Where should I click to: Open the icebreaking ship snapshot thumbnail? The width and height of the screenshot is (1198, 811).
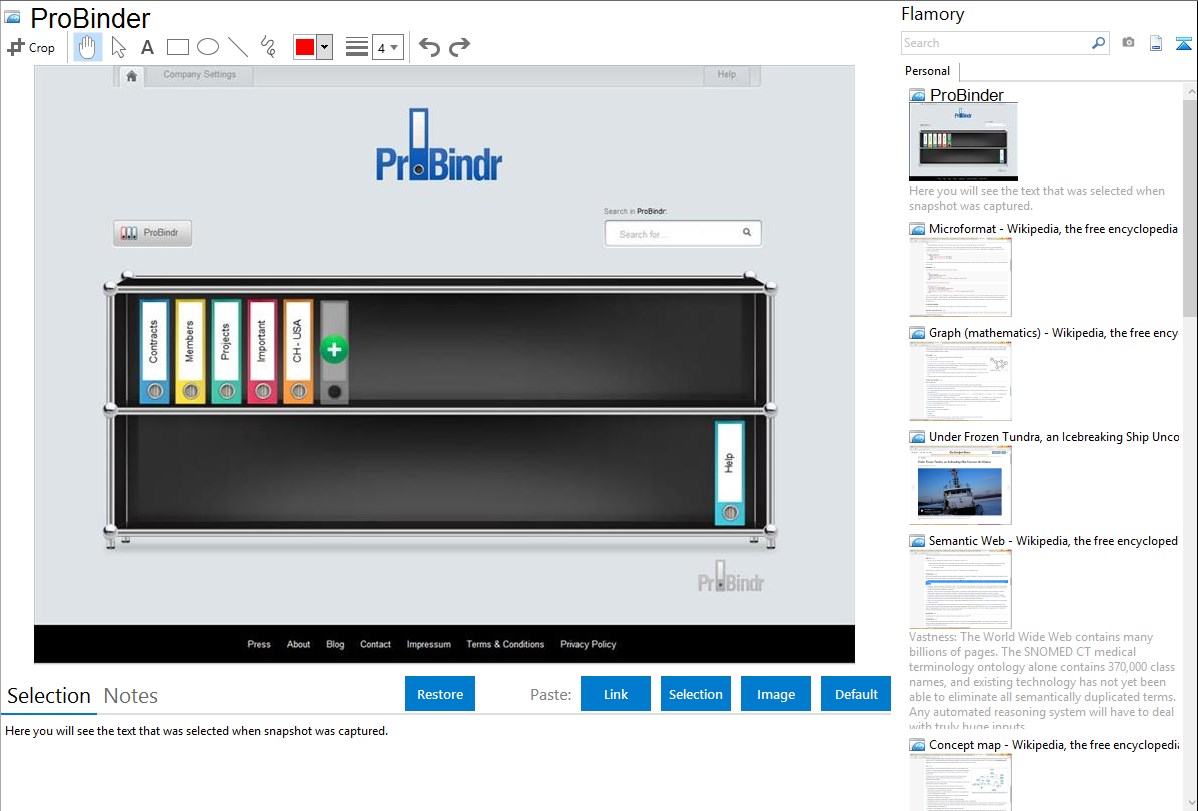pos(960,485)
